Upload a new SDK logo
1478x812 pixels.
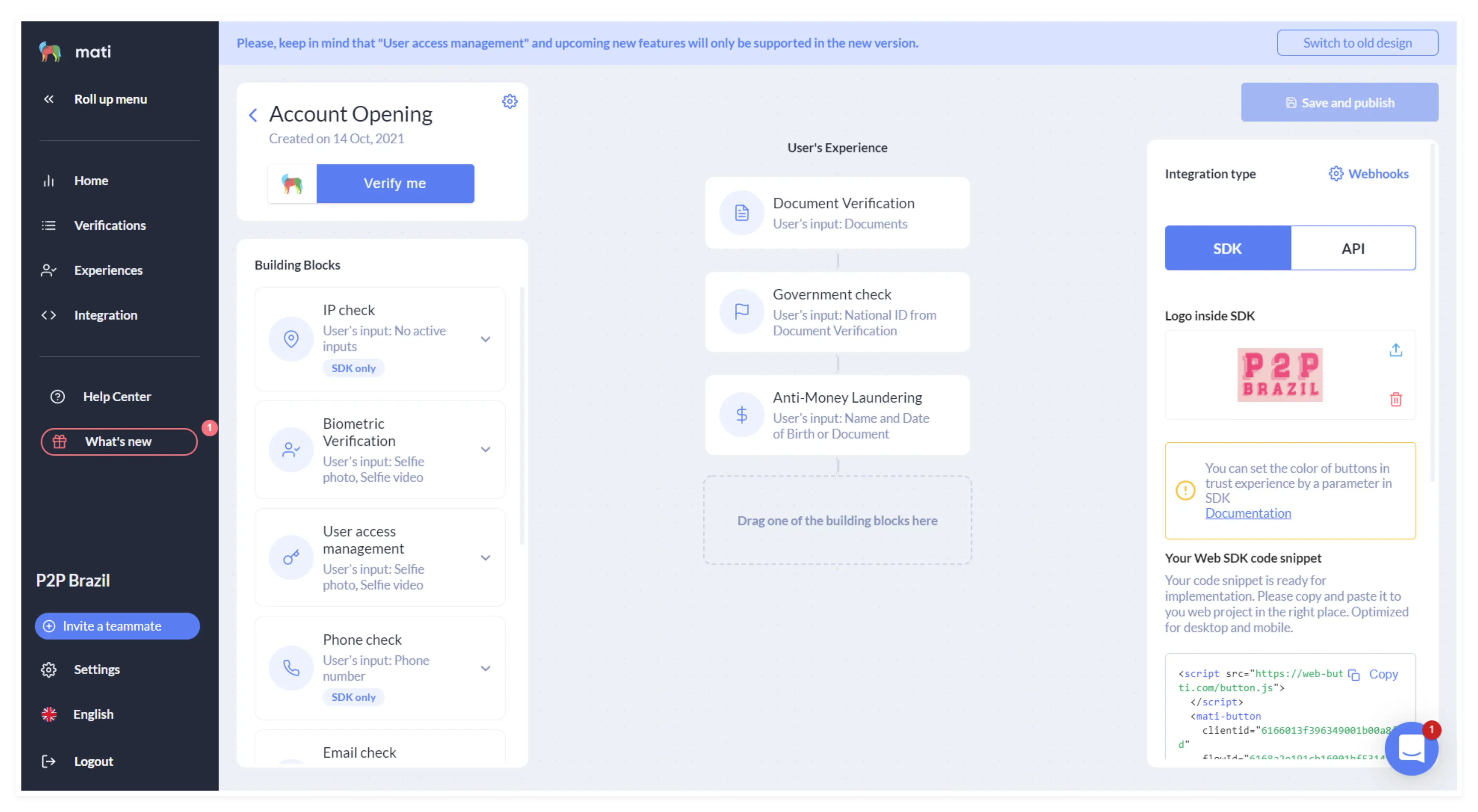1396,349
